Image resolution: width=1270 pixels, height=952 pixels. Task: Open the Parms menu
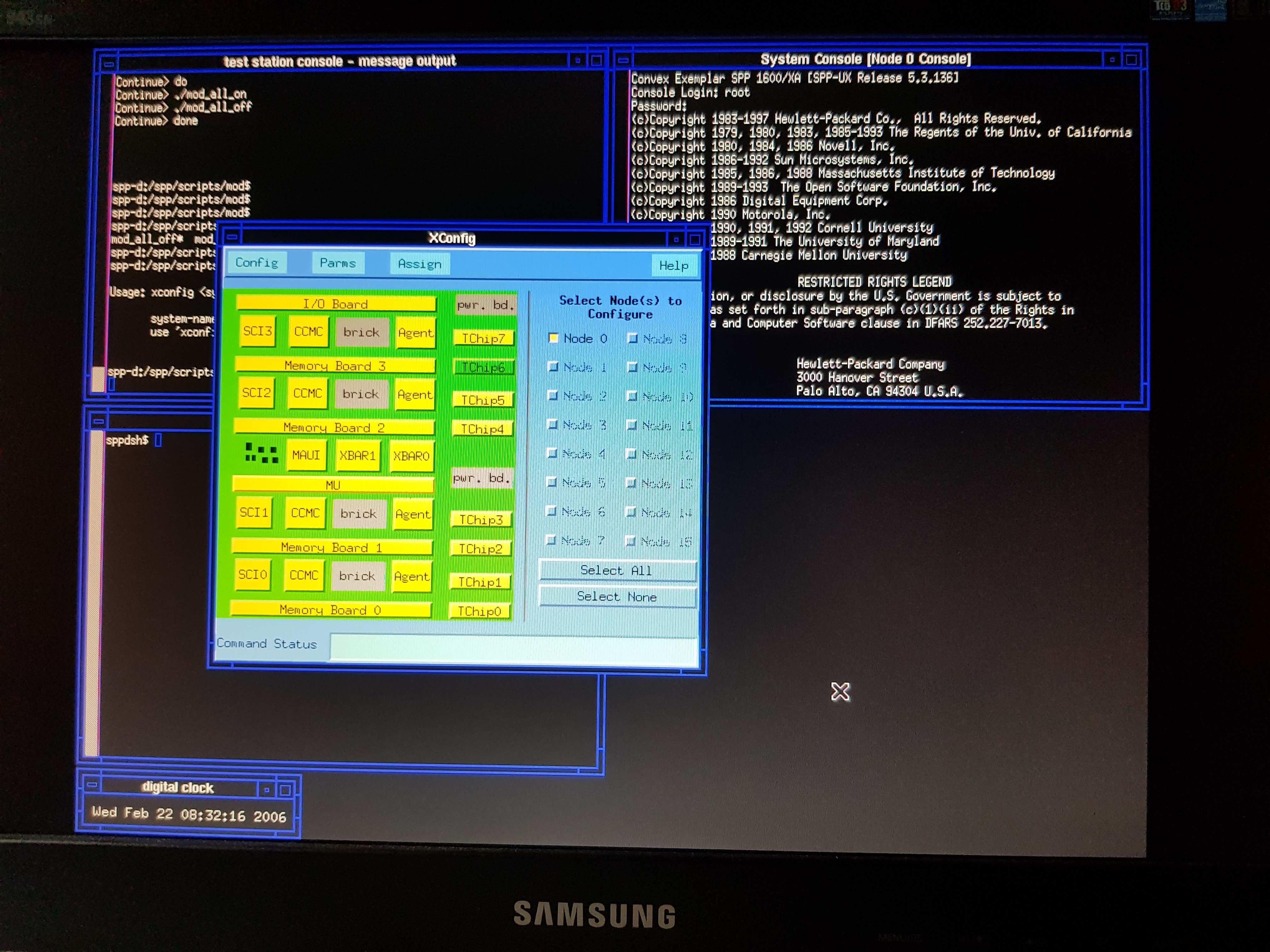[x=338, y=263]
